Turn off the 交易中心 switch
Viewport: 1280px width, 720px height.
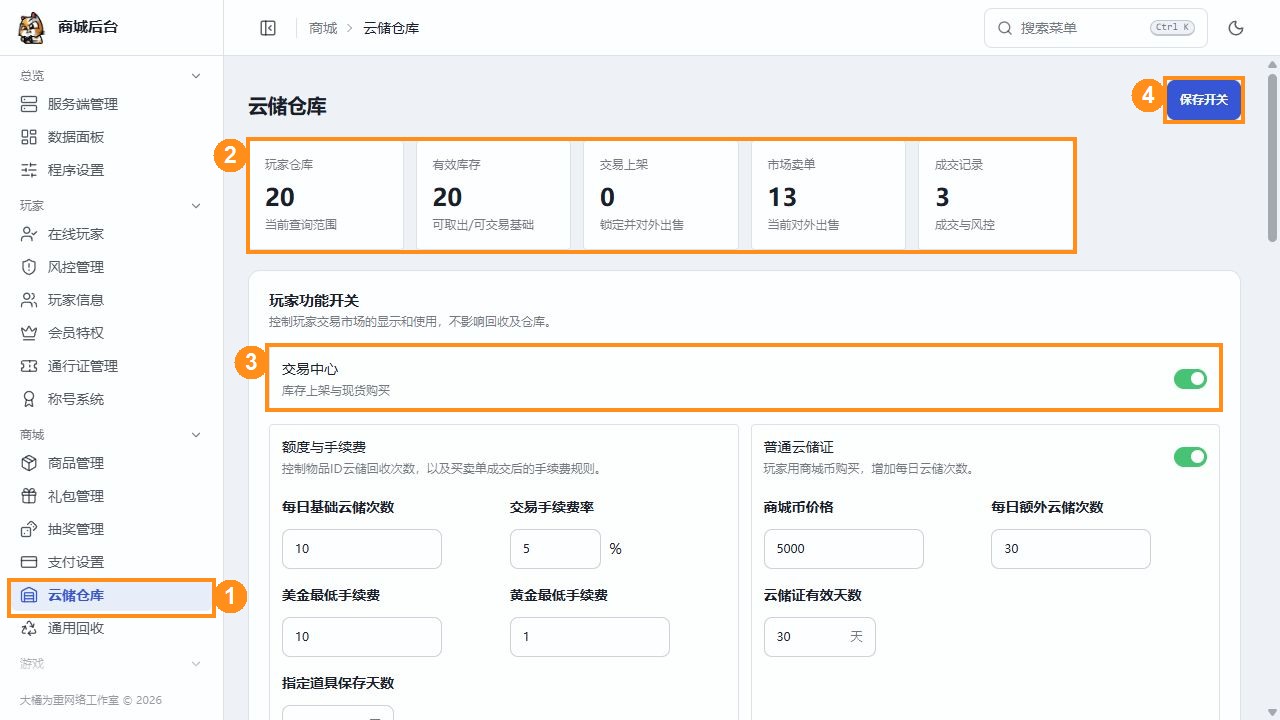[1190, 379]
